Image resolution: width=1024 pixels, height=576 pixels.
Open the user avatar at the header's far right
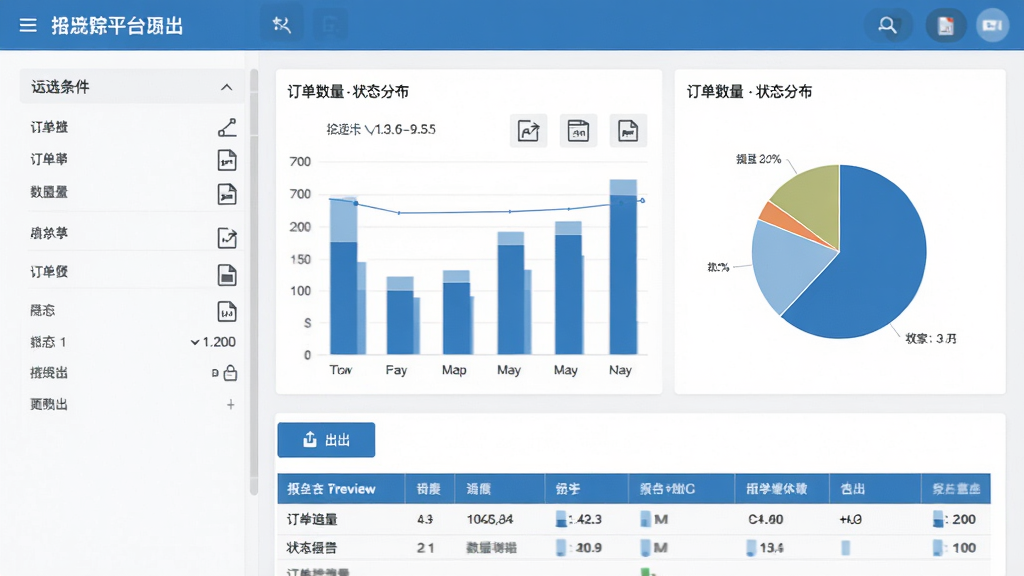coord(992,25)
